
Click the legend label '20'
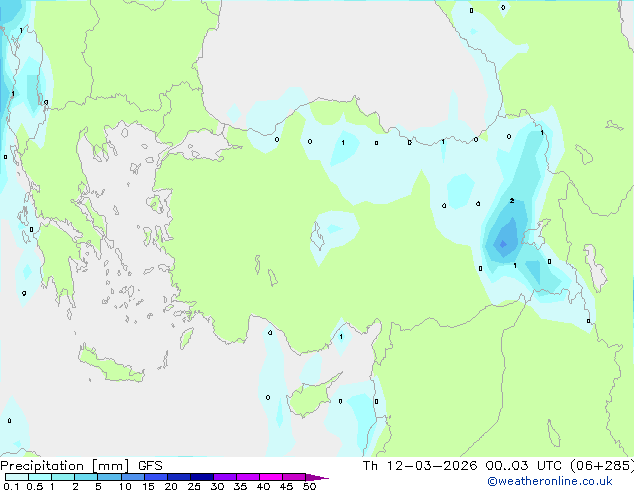tap(171, 486)
